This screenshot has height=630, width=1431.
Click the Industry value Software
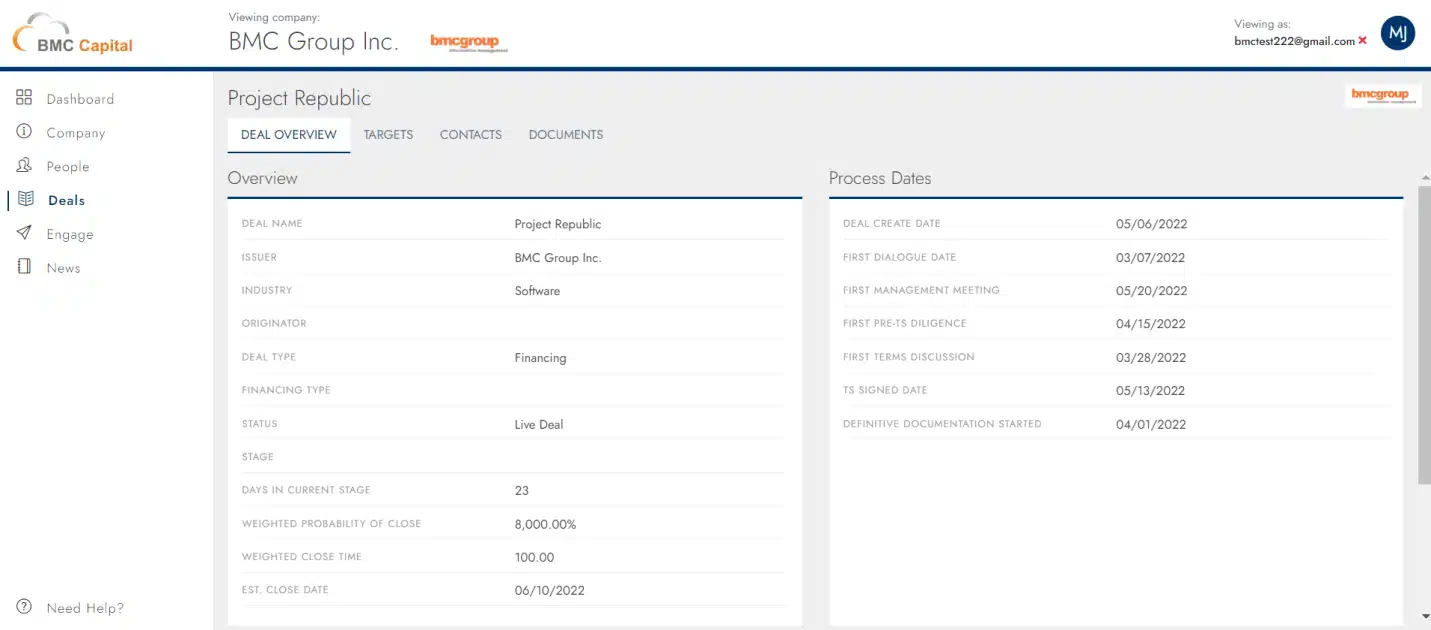tap(537, 291)
